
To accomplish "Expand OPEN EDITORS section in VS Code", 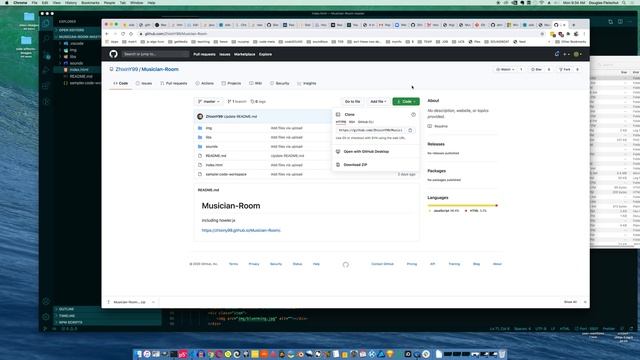I will (x=71, y=30).
